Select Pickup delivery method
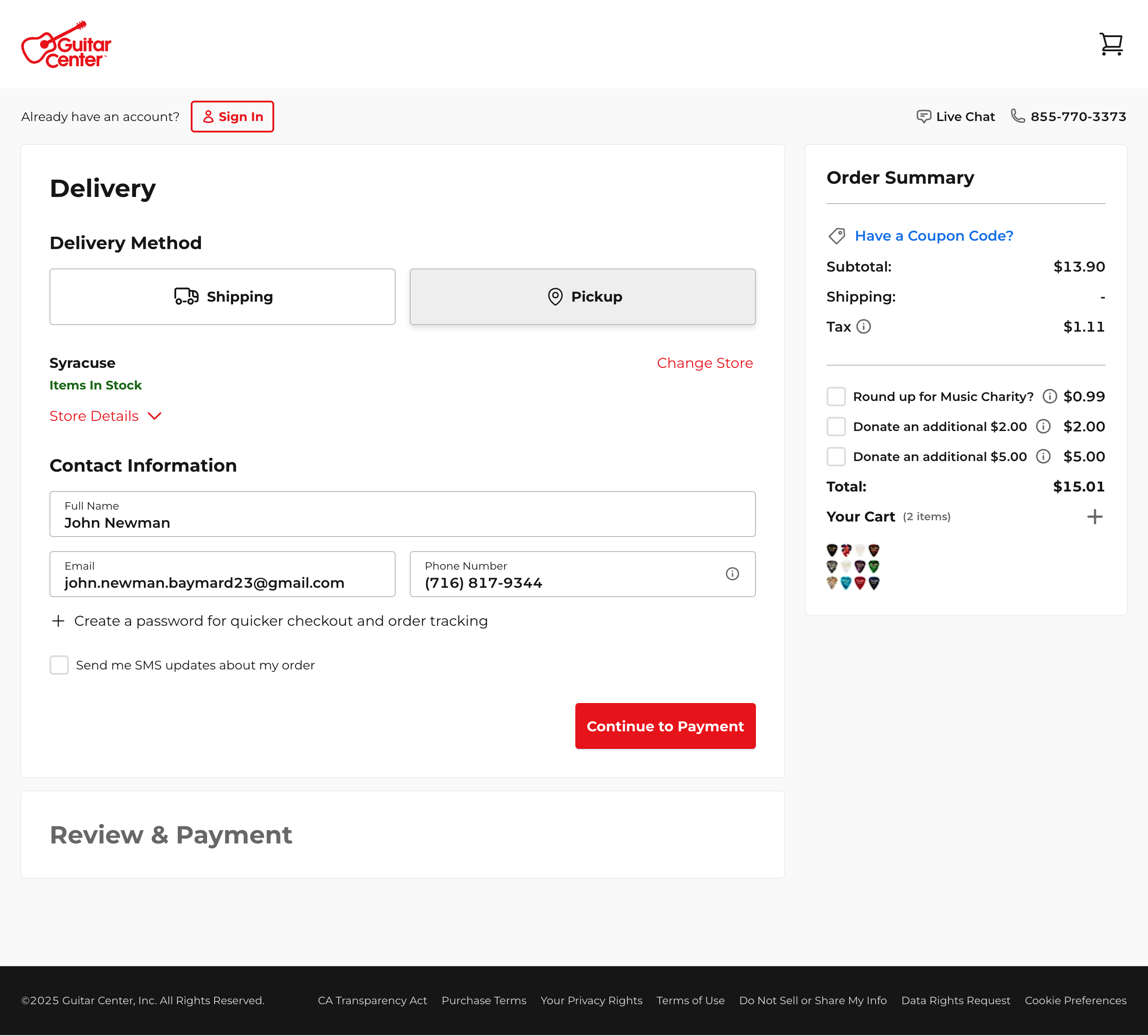The image size is (1148, 1036). click(x=582, y=296)
